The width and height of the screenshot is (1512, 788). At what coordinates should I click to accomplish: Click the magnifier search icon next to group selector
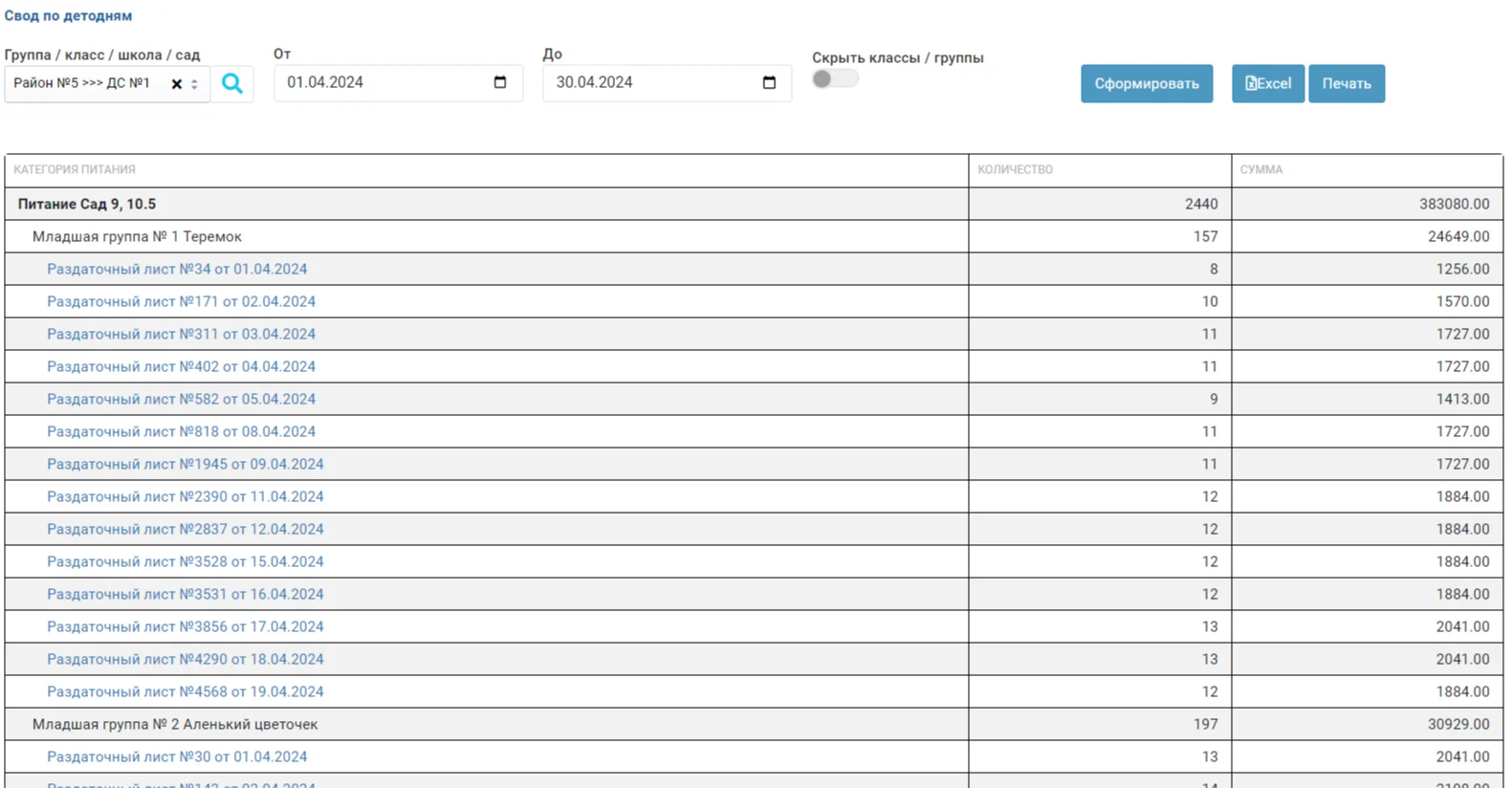pos(232,83)
